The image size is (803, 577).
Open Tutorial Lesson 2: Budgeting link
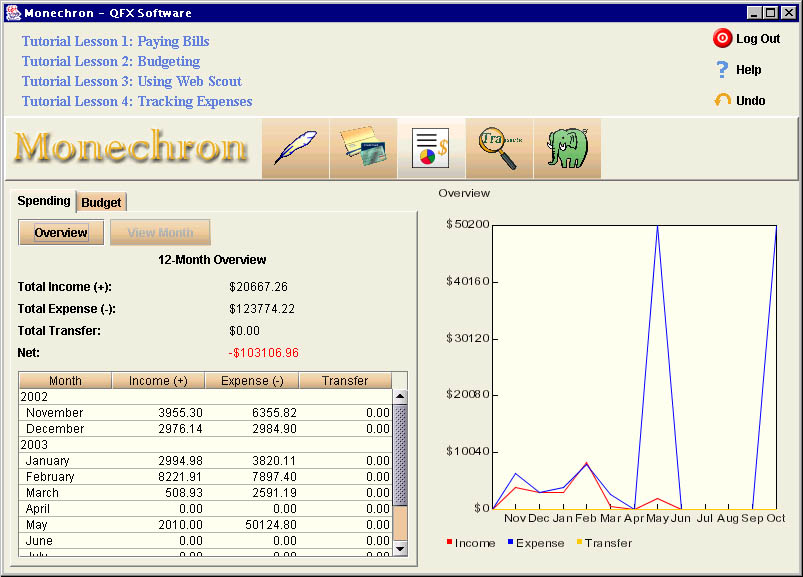[111, 62]
